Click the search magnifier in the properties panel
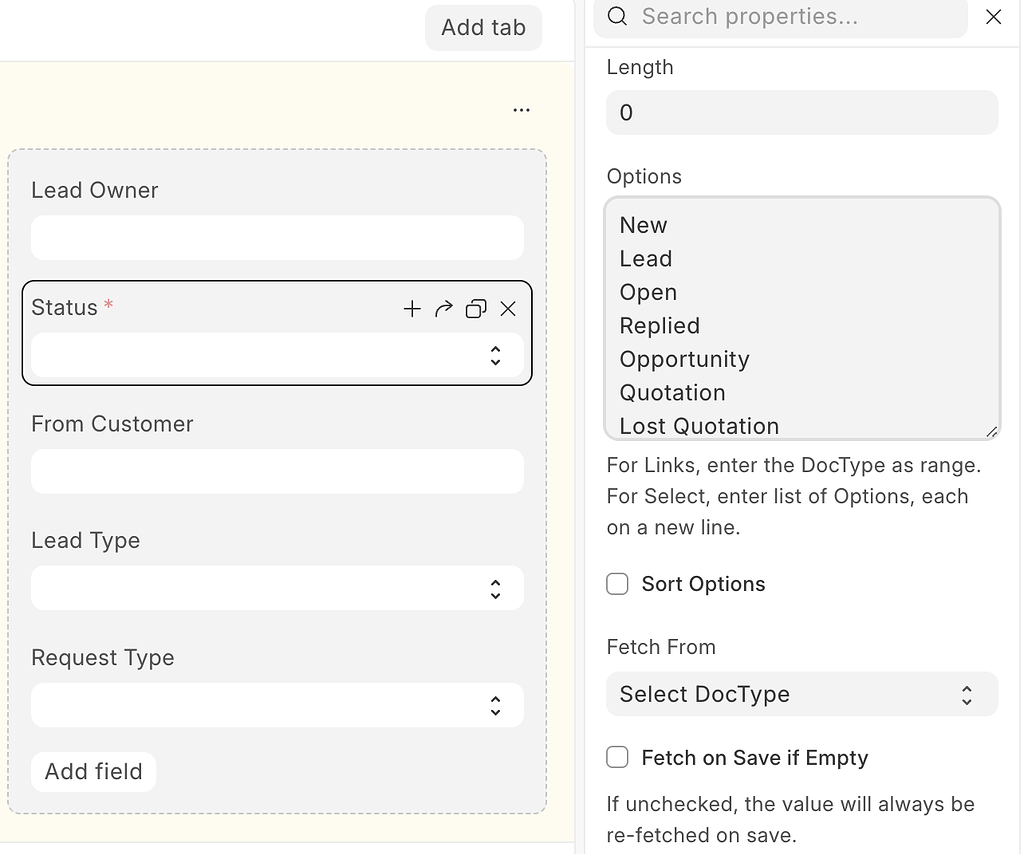The image size is (1024, 854). pyautogui.click(x=617, y=16)
